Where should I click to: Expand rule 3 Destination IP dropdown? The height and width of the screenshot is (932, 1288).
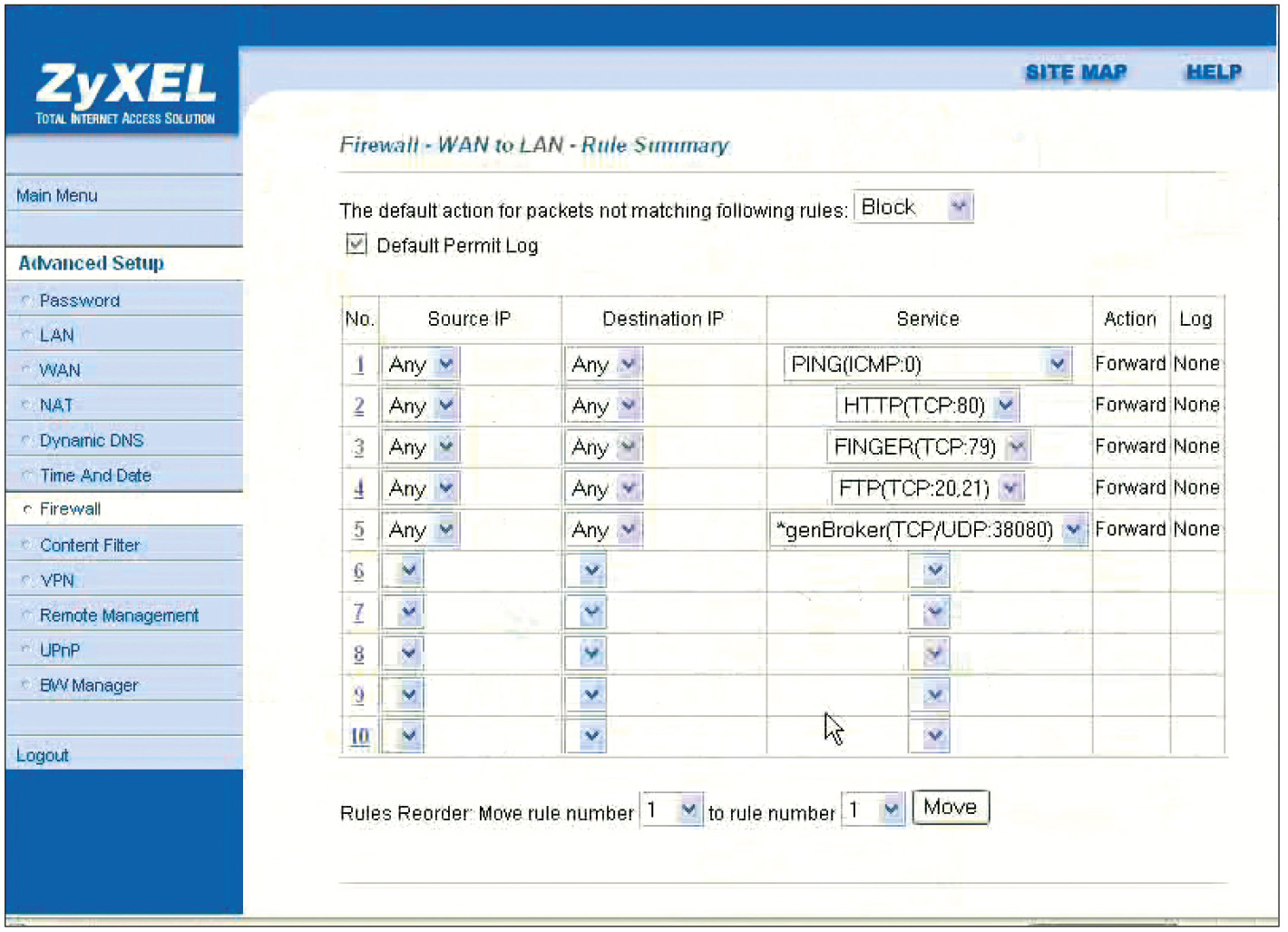click(x=604, y=446)
